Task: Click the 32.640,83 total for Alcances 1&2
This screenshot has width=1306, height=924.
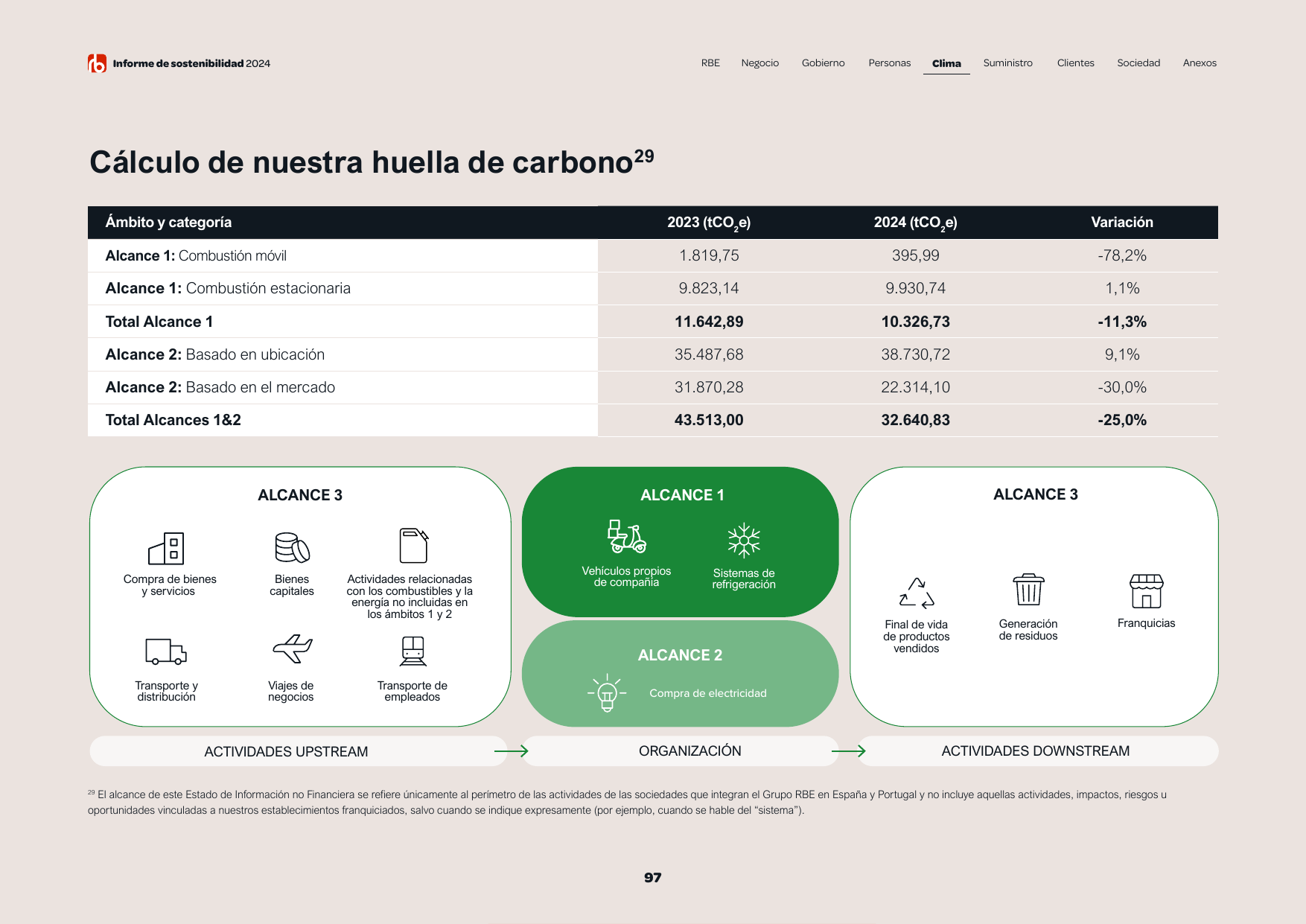Action: [916, 420]
